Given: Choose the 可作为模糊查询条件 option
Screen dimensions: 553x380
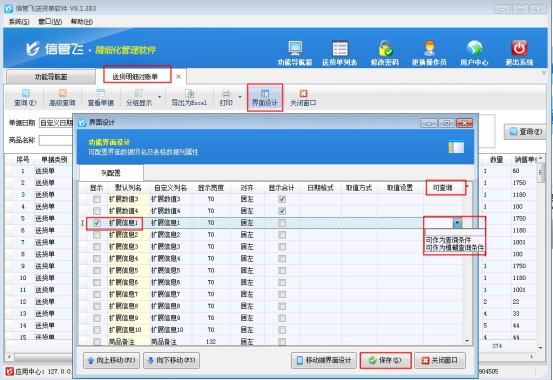Looking at the screenshot, I should coord(455,248).
